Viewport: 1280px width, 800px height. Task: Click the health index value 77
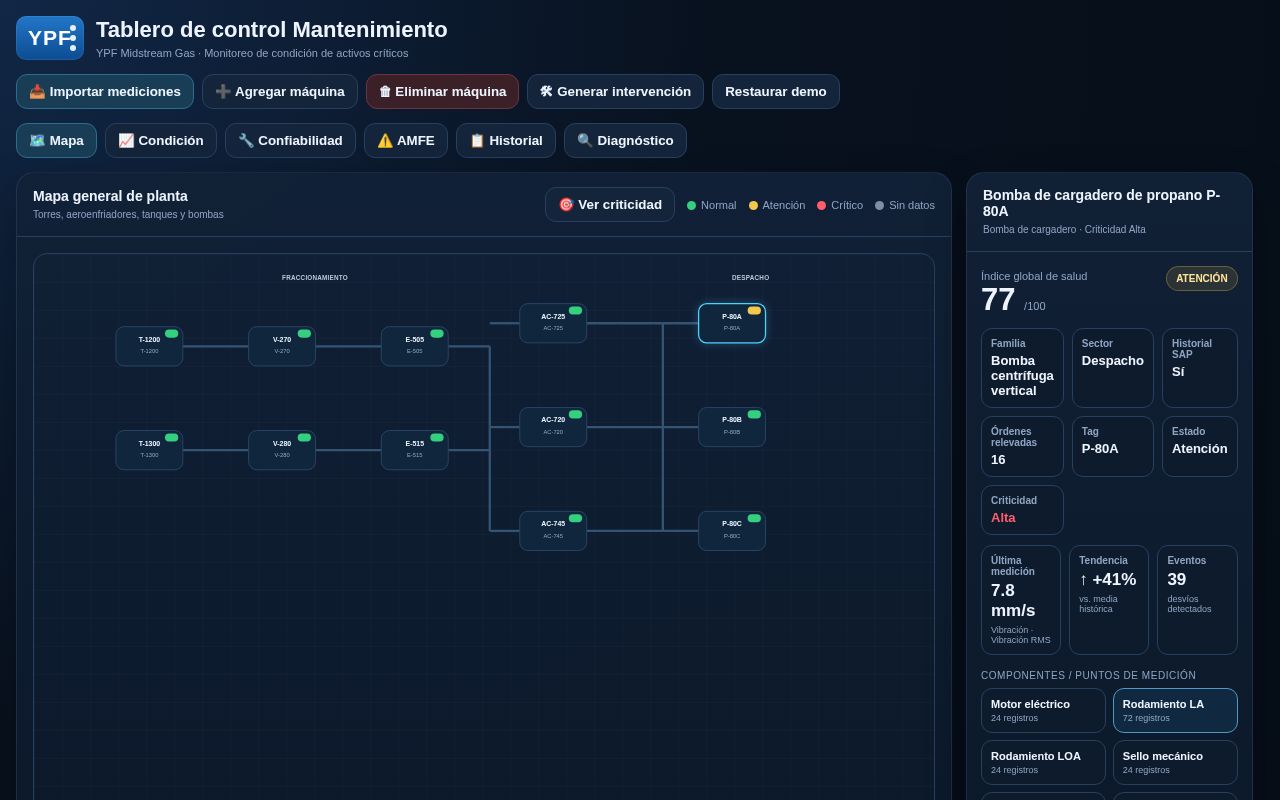(998, 299)
